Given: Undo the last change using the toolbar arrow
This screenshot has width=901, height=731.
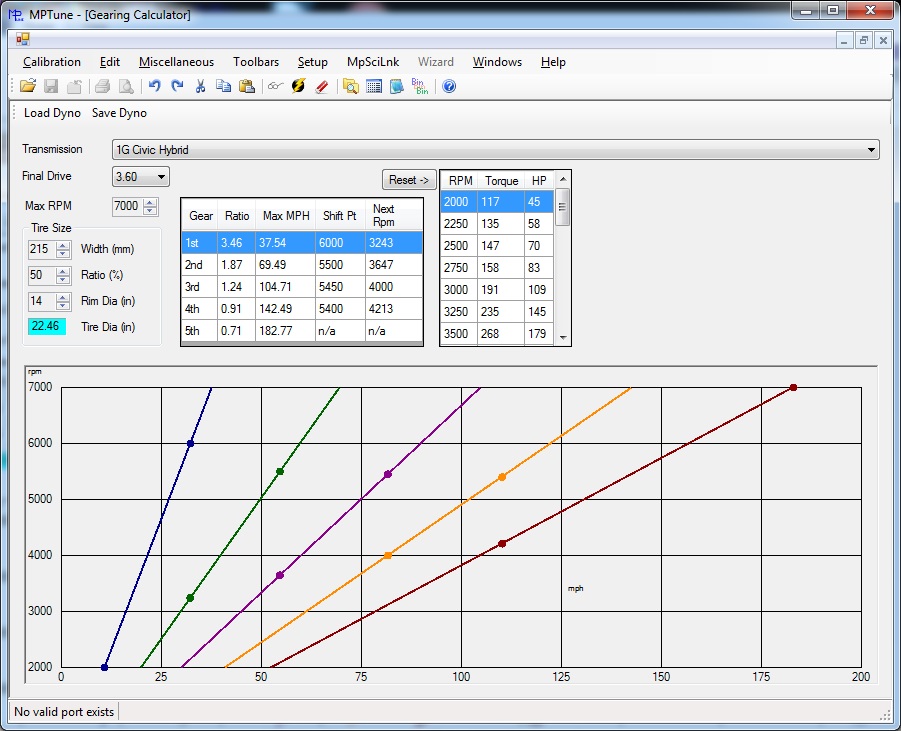Looking at the screenshot, I should coord(154,86).
